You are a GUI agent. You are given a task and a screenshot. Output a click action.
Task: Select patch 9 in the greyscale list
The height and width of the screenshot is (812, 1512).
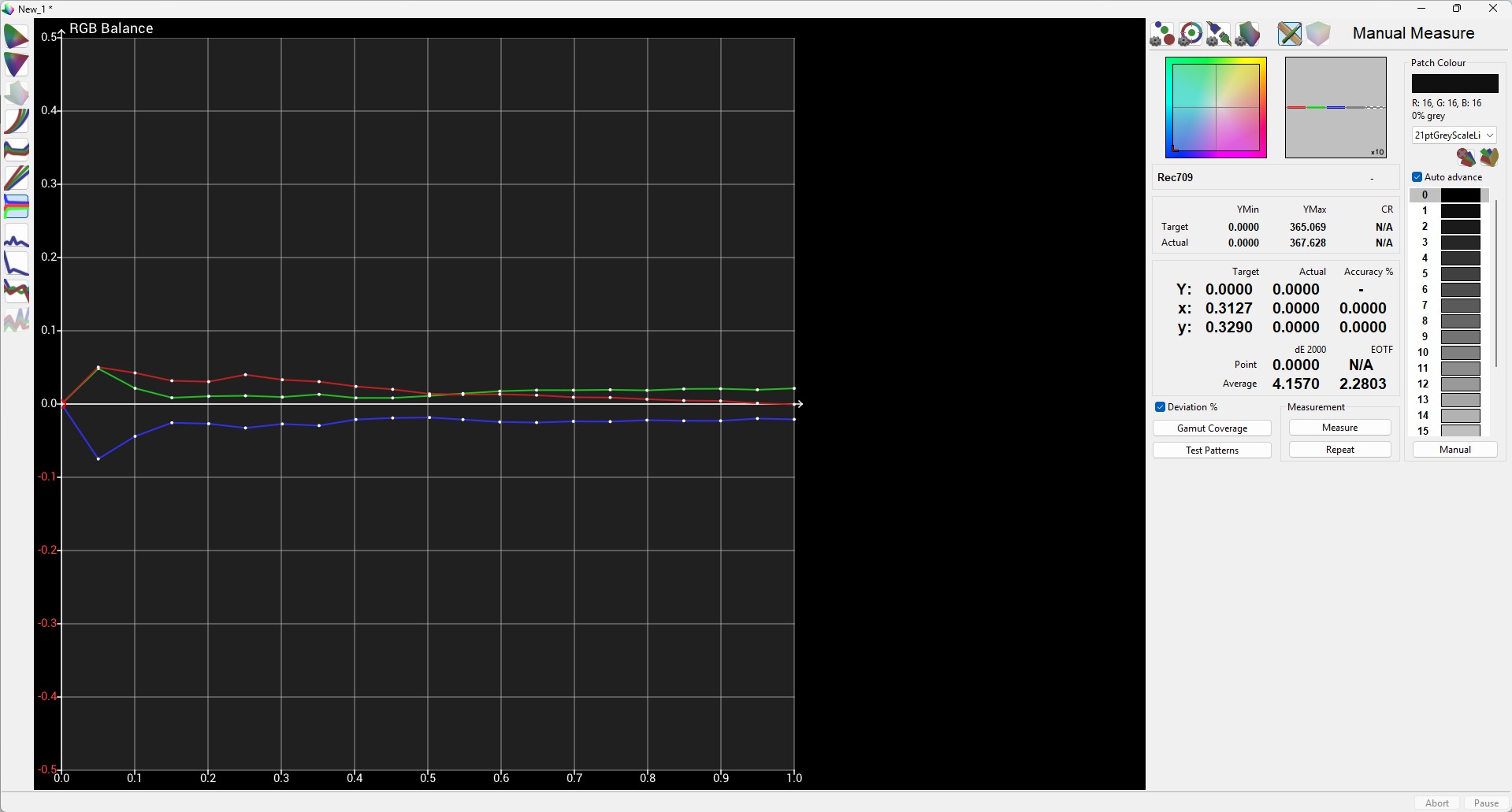click(1449, 337)
